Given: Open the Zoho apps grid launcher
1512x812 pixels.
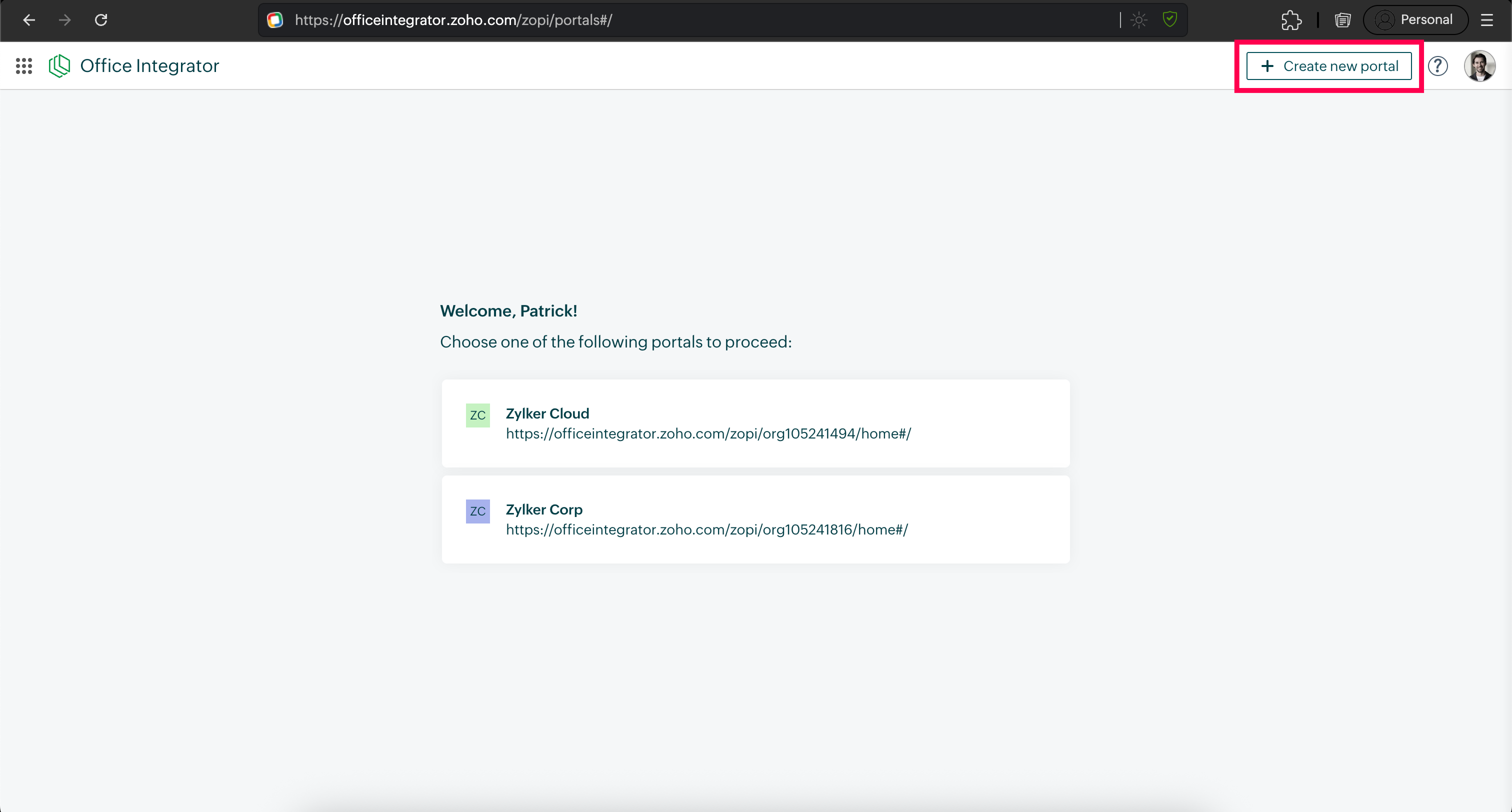Looking at the screenshot, I should [x=23, y=66].
